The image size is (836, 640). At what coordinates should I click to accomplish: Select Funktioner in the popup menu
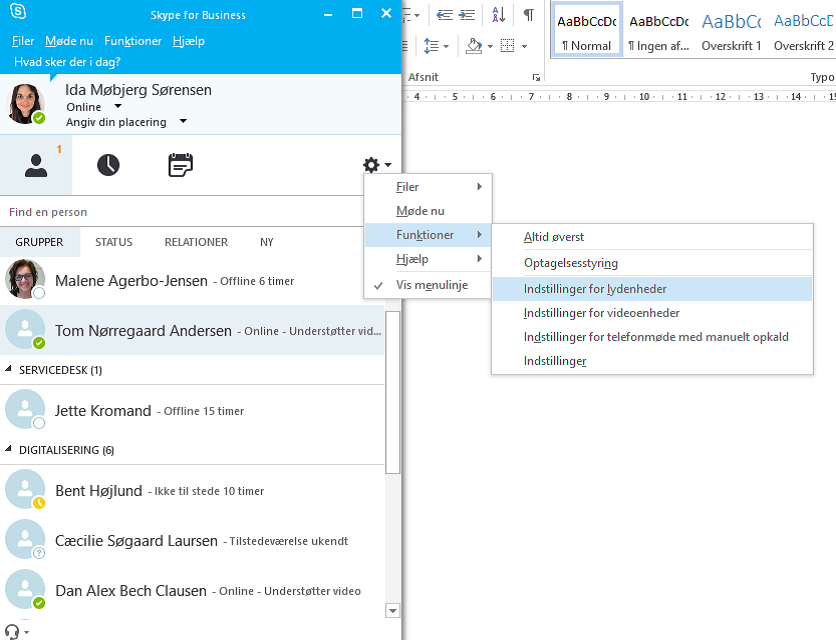click(427, 235)
